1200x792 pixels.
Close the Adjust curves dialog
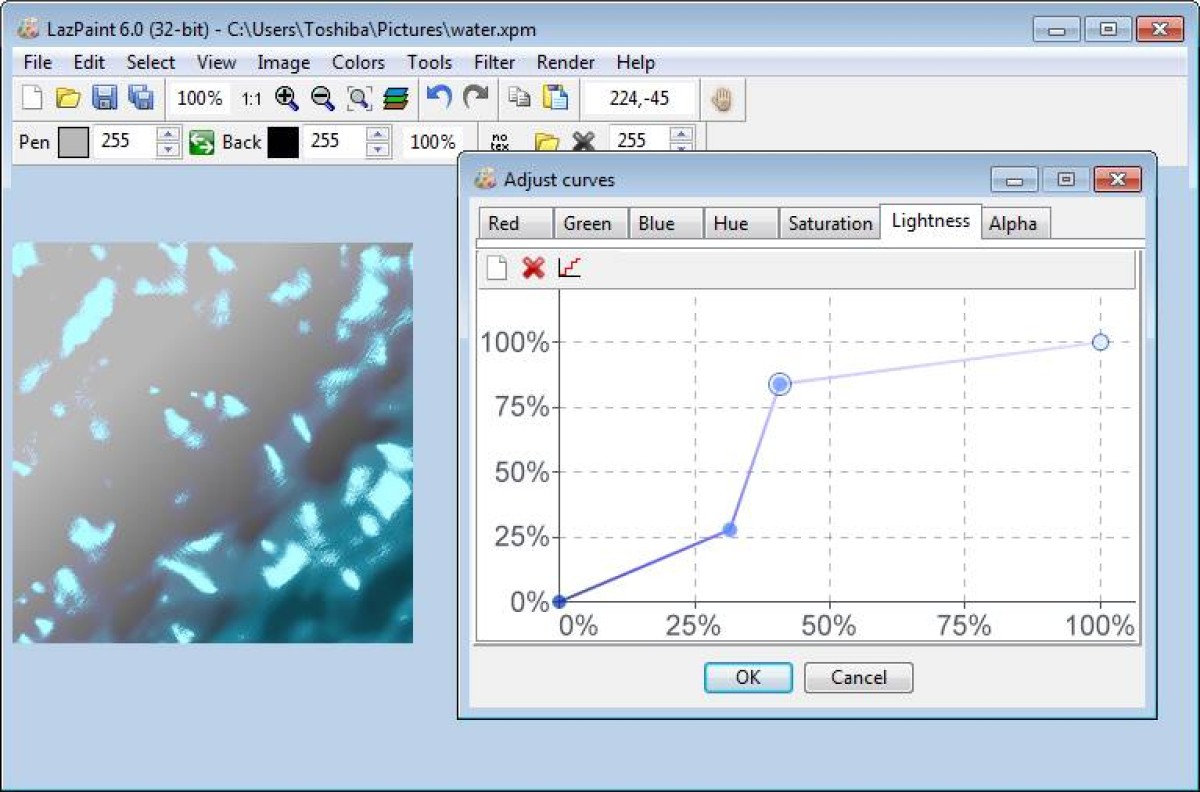pos(1118,180)
